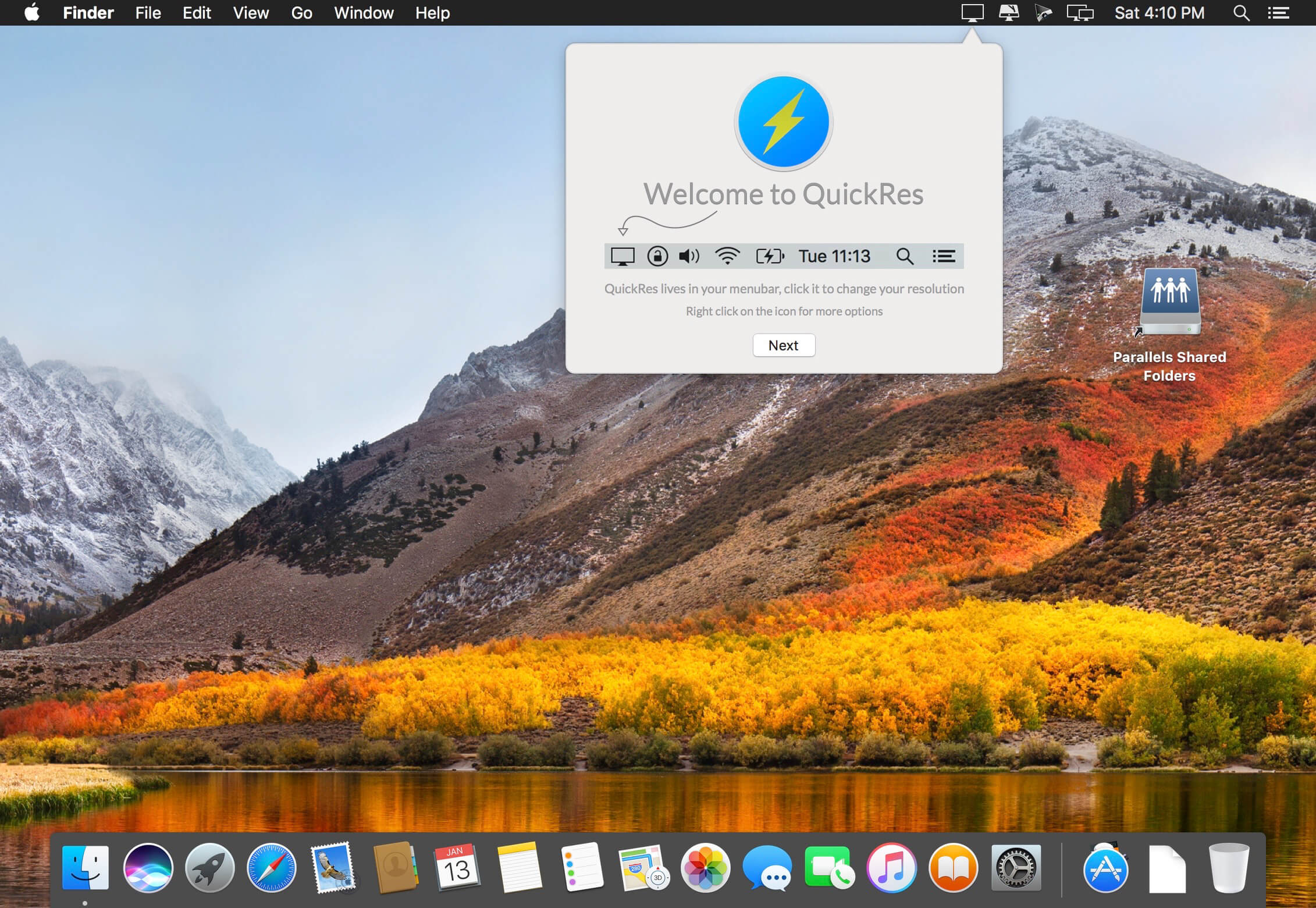Open Siri from the Dock
Image resolution: width=1316 pixels, height=908 pixels.
[x=148, y=868]
